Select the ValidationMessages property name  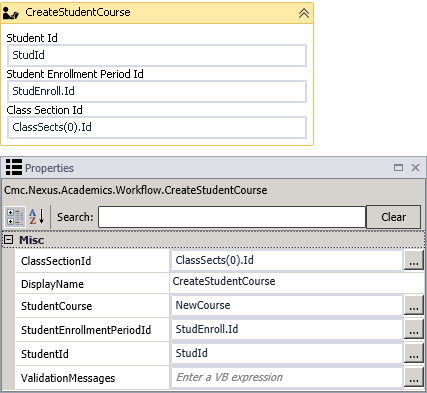[68, 378]
